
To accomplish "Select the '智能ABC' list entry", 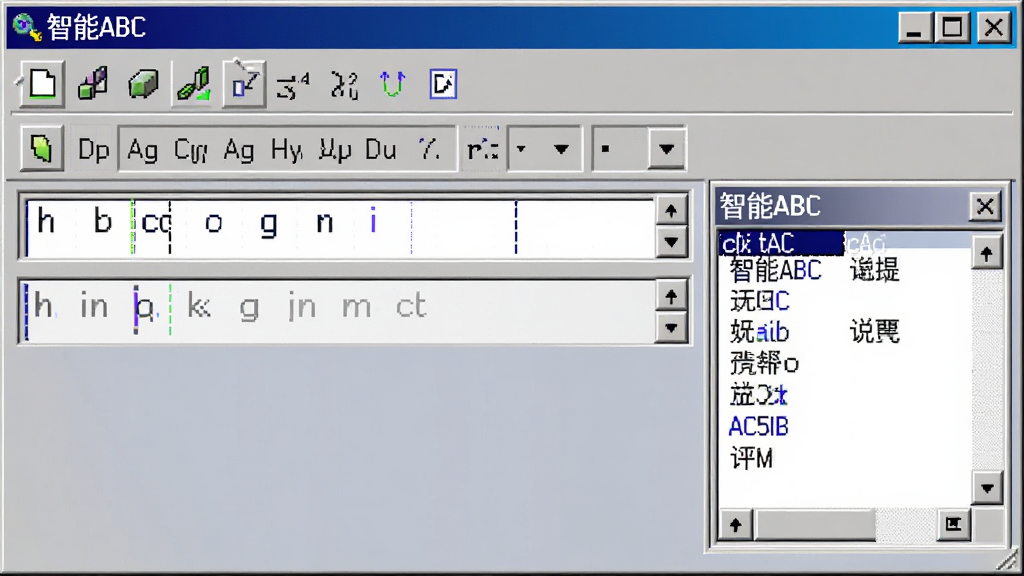I will click(775, 270).
